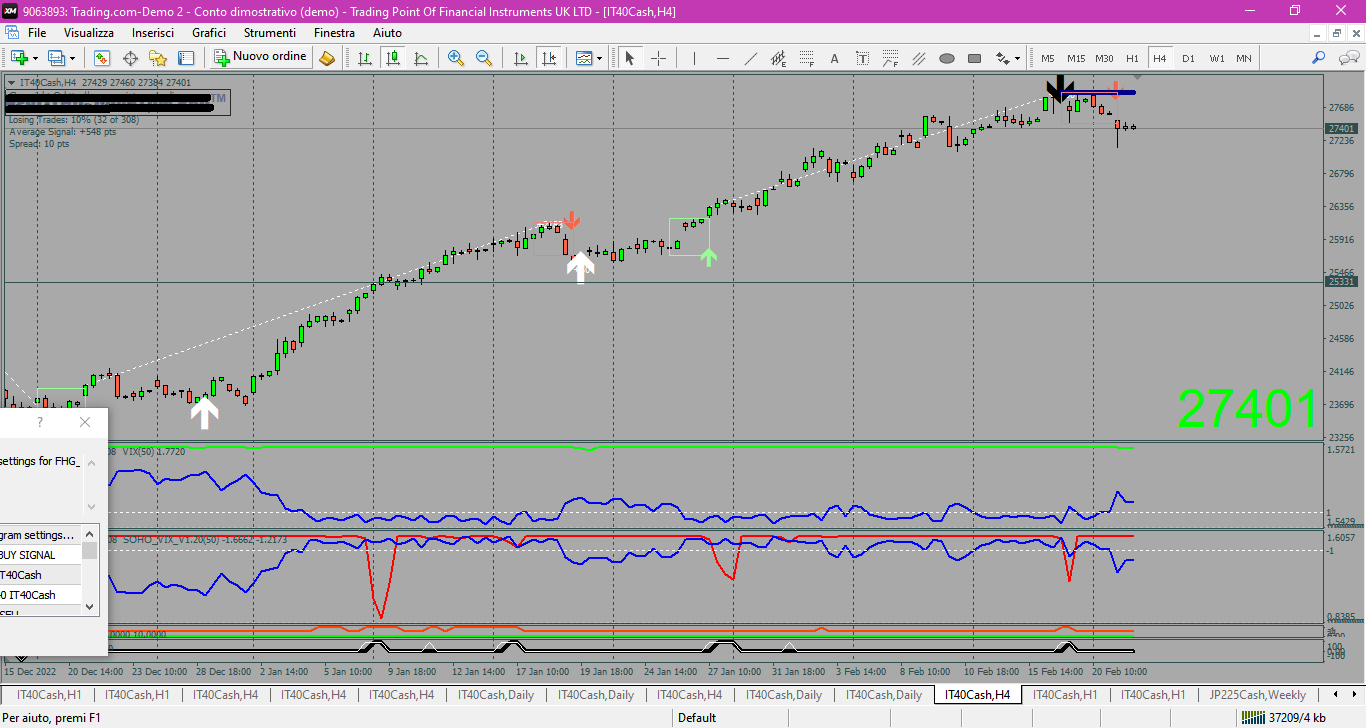Expand the Profiles dropdown arrow
This screenshot has width=1366, height=728.
point(72,58)
